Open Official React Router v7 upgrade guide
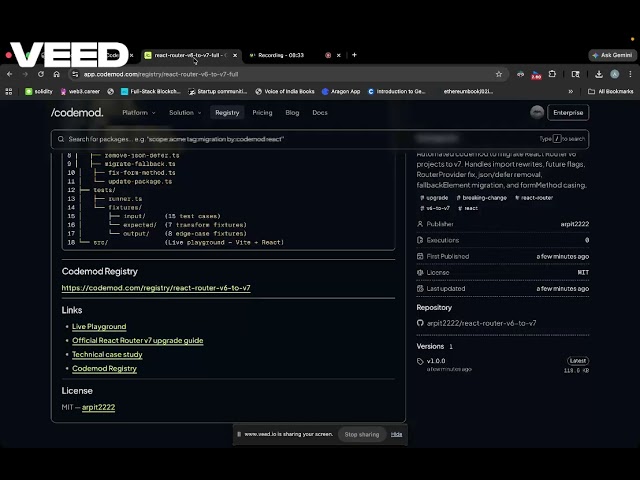This screenshot has height=480, width=640. (138, 340)
